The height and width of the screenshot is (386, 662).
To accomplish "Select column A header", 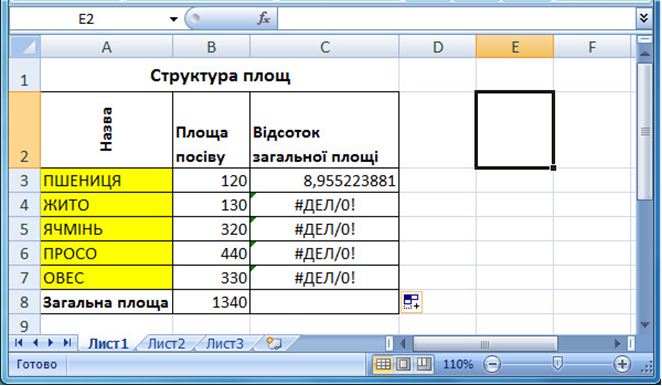I will tap(106, 47).
